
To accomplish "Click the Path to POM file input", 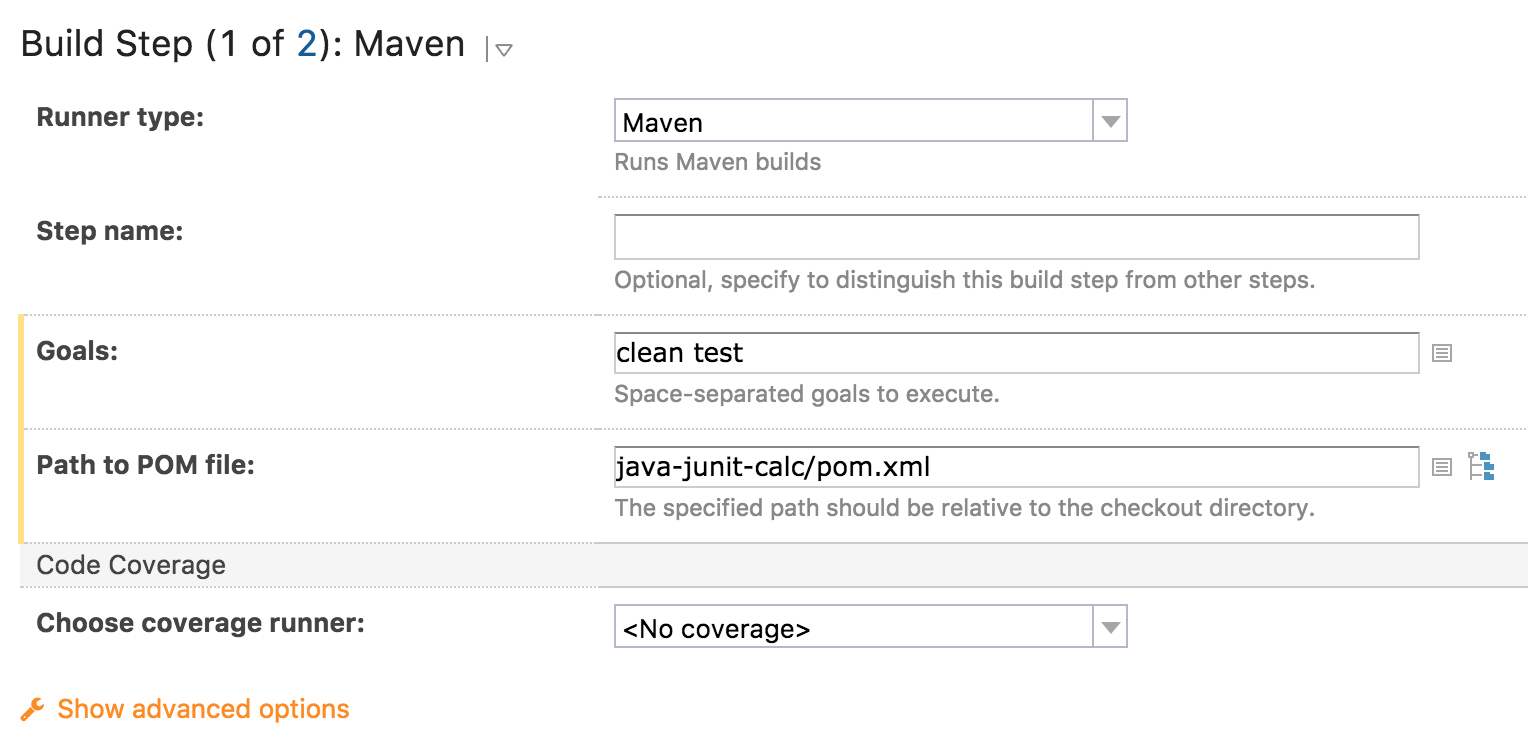I will (1016, 466).
